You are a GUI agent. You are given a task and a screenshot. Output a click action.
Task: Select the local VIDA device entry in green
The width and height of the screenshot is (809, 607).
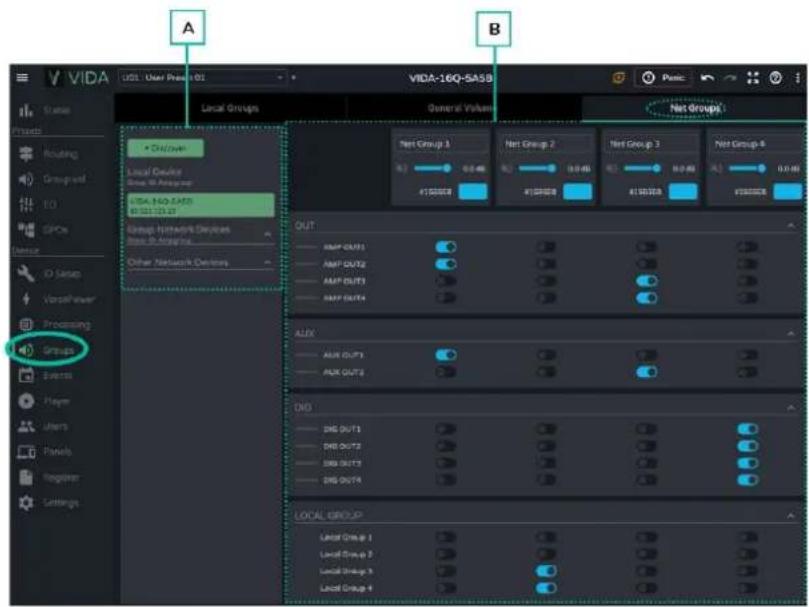(x=201, y=205)
